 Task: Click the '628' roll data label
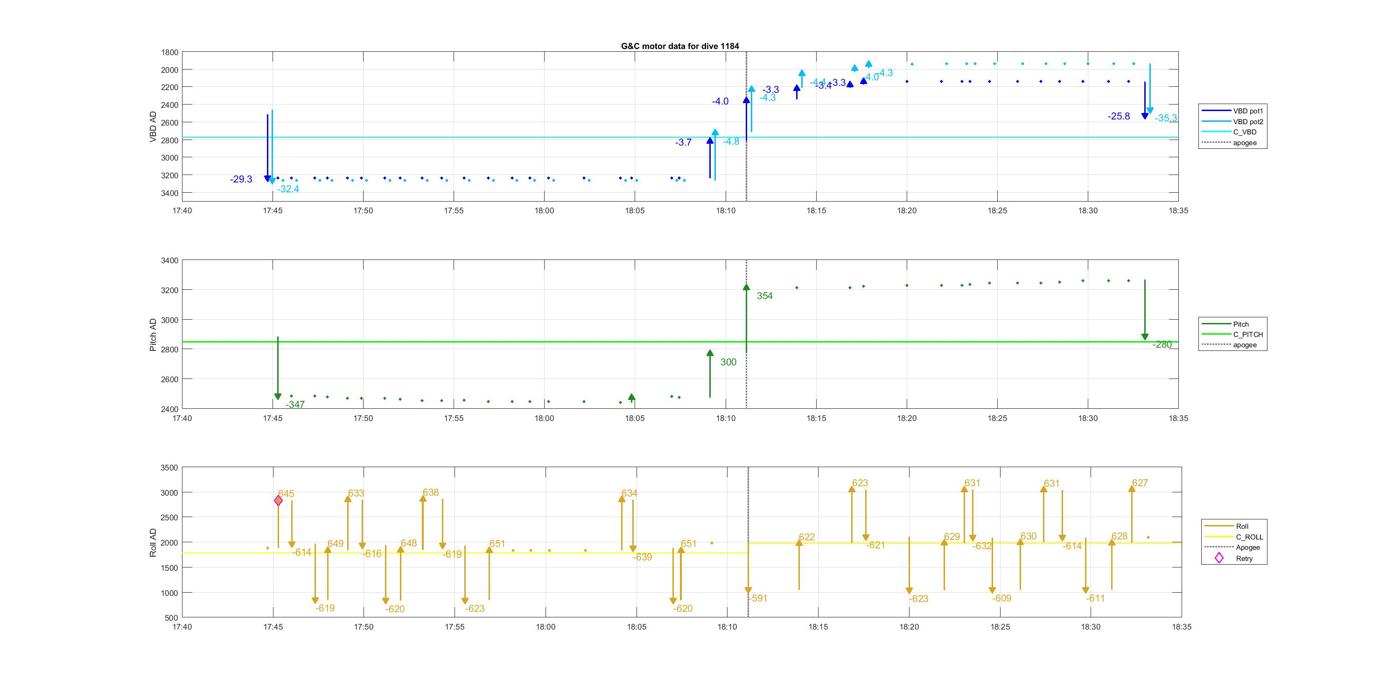pyautogui.click(x=1120, y=537)
